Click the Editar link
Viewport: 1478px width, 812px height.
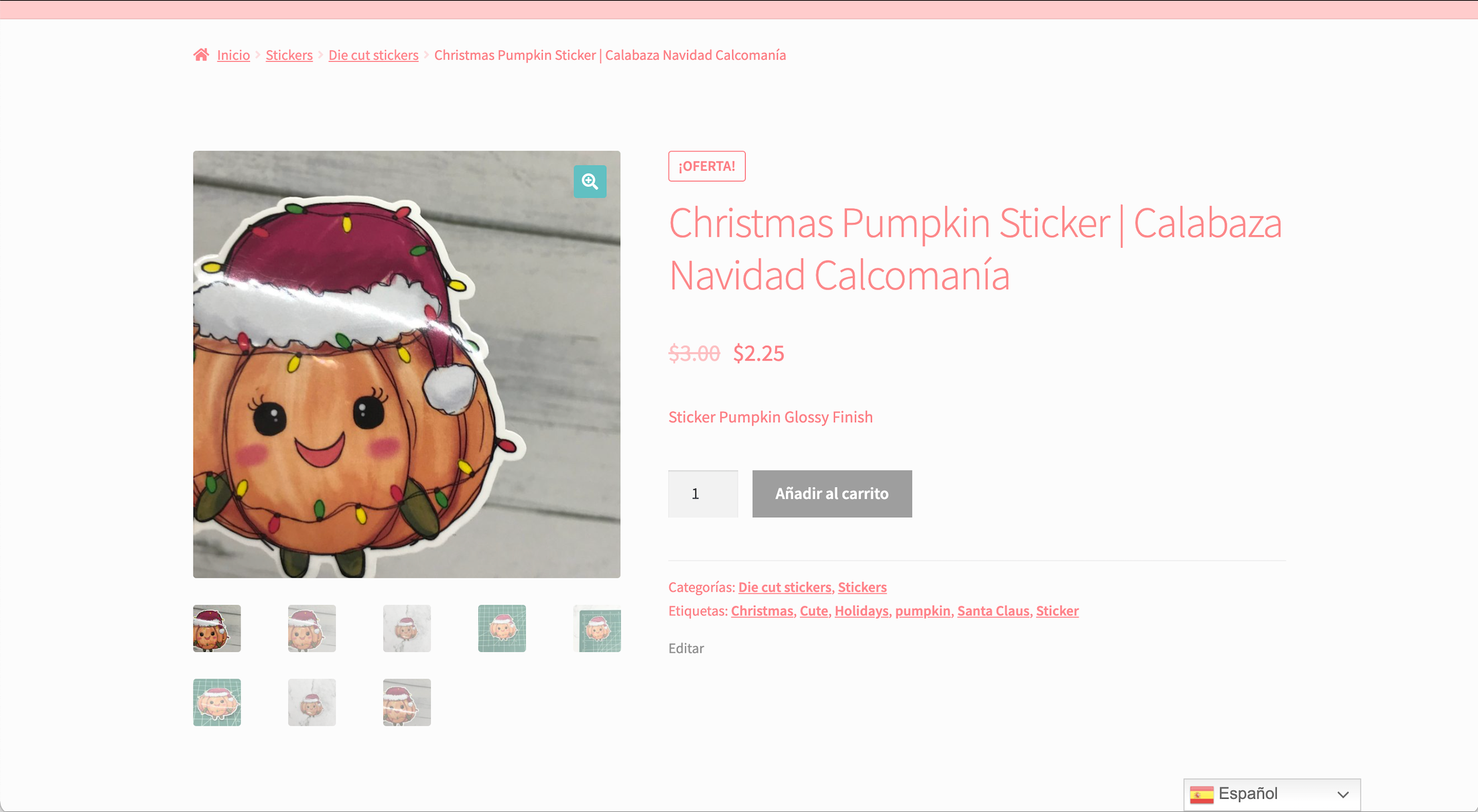pyautogui.click(x=686, y=649)
